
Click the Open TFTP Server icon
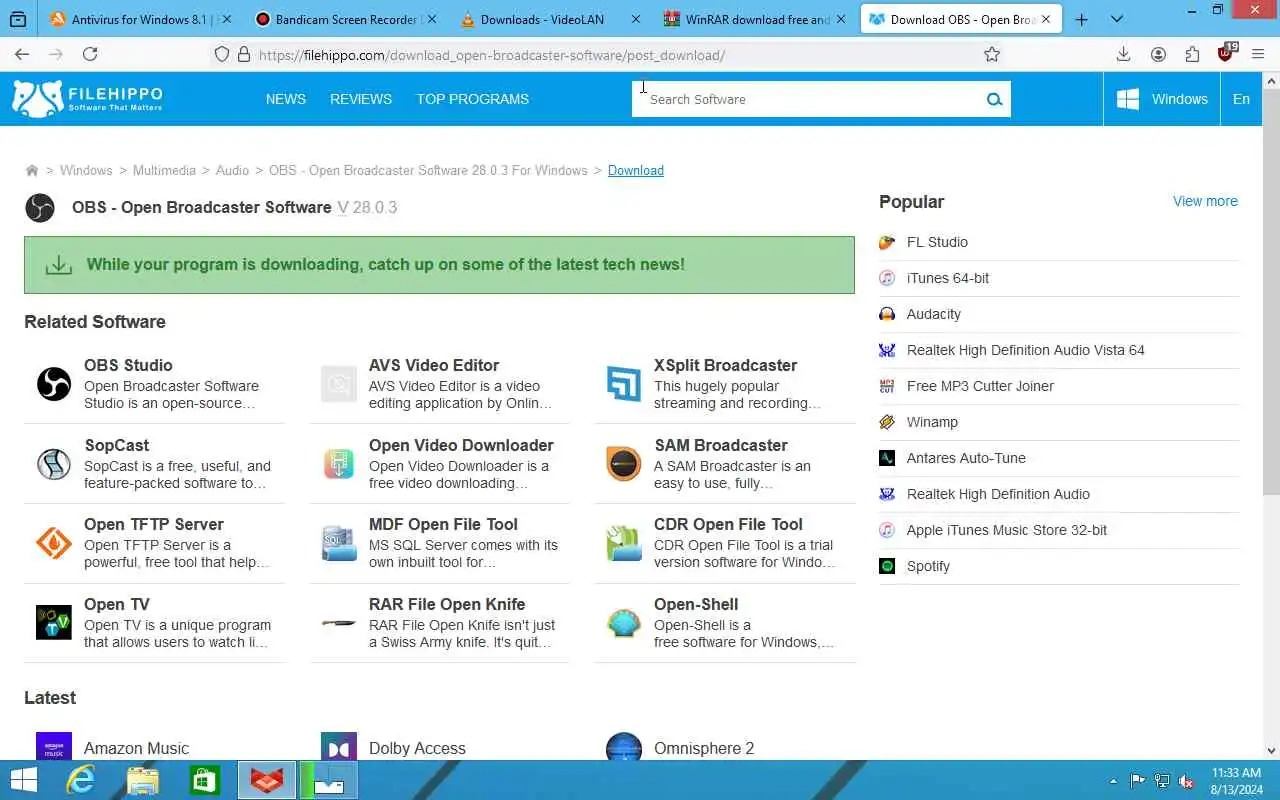point(54,543)
